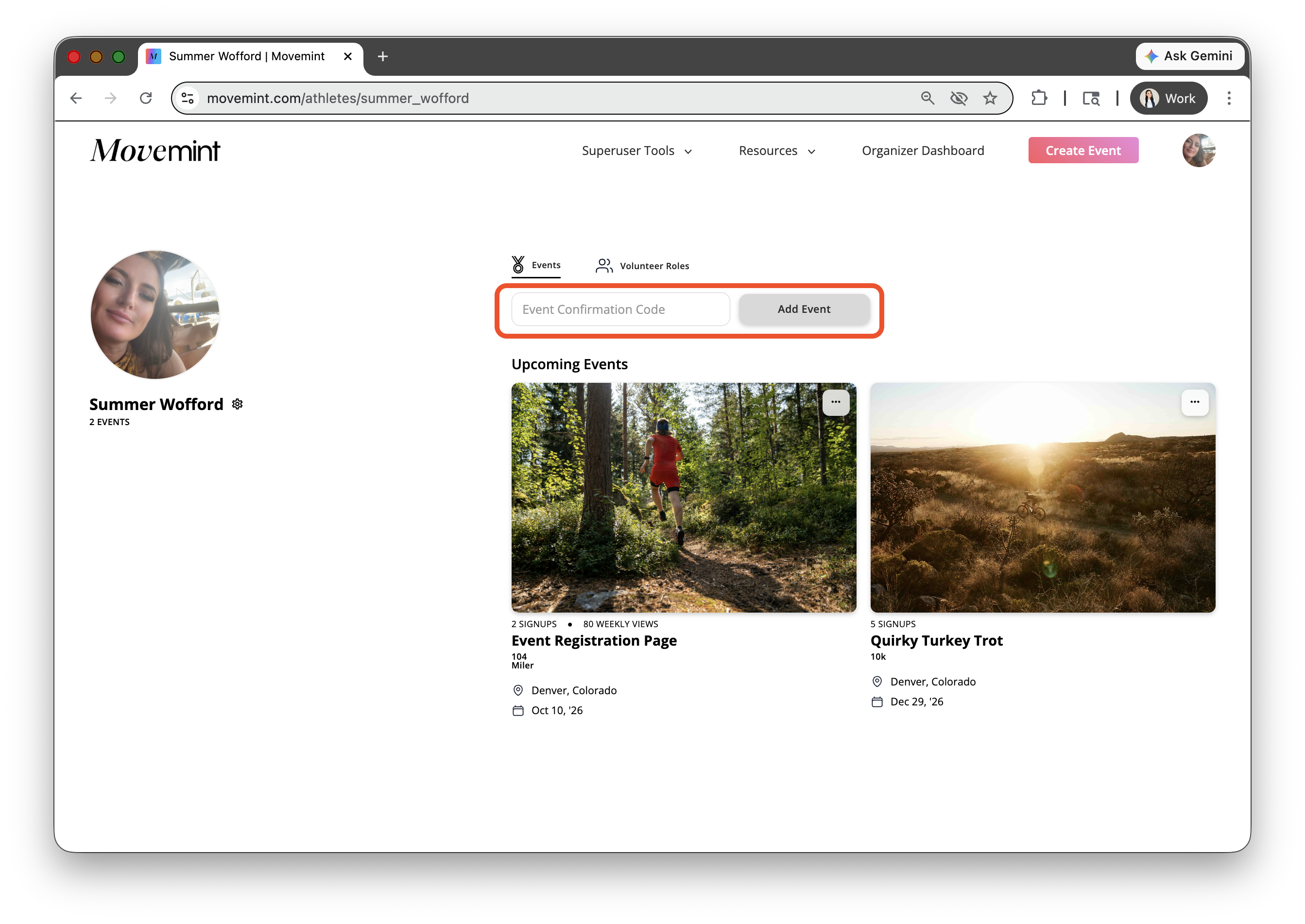1305x924 pixels.
Task: Close the Summer Wofford tab
Action: pyautogui.click(x=347, y=56)
